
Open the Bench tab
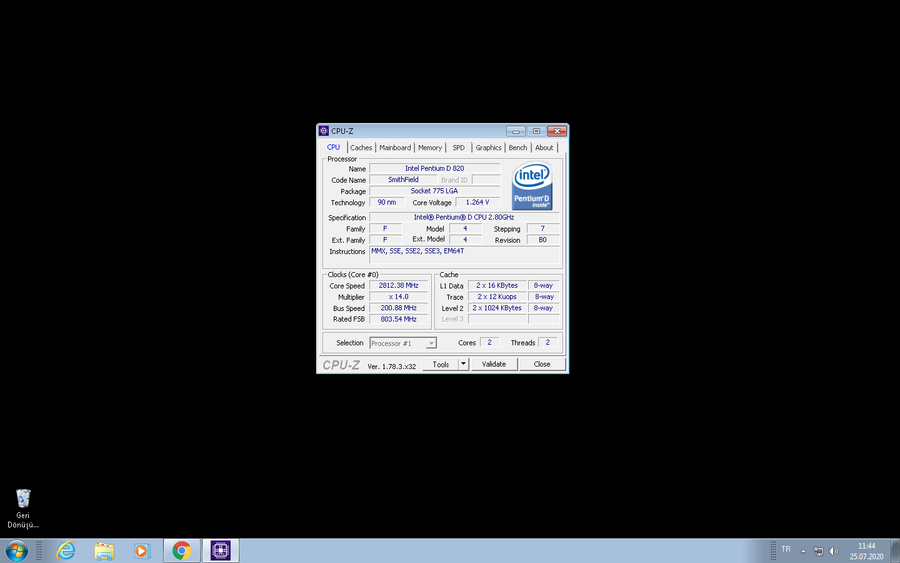tap(518, 147)
